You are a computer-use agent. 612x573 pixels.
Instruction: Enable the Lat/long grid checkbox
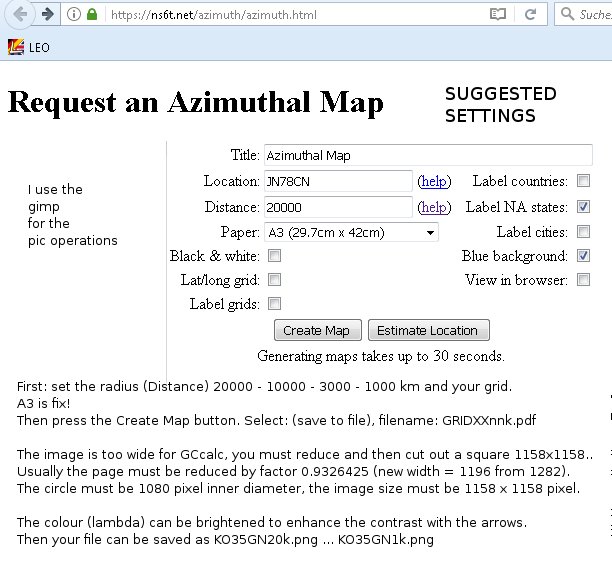274,280
